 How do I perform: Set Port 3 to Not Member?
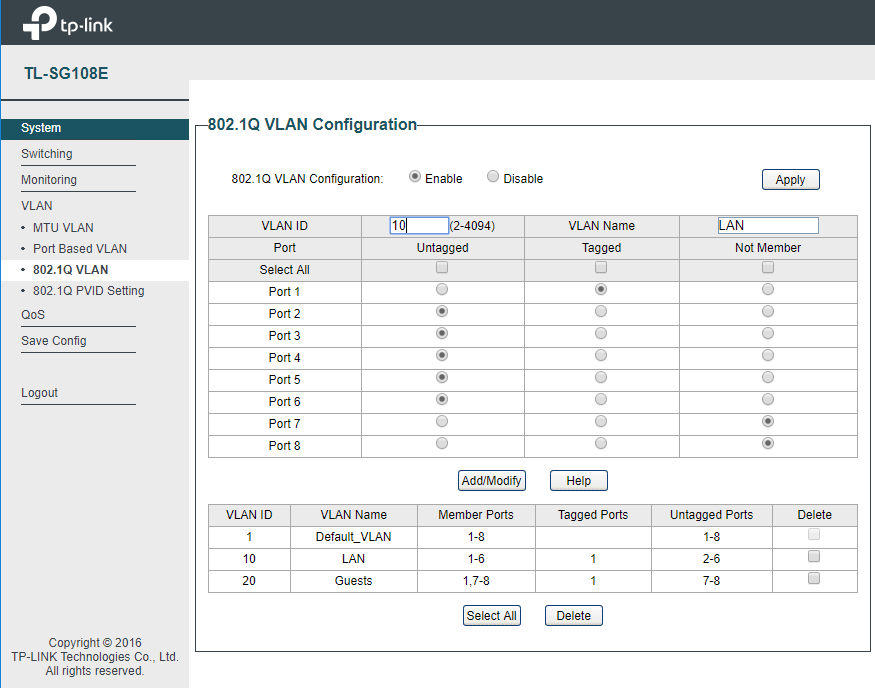(x=768, y=334)
